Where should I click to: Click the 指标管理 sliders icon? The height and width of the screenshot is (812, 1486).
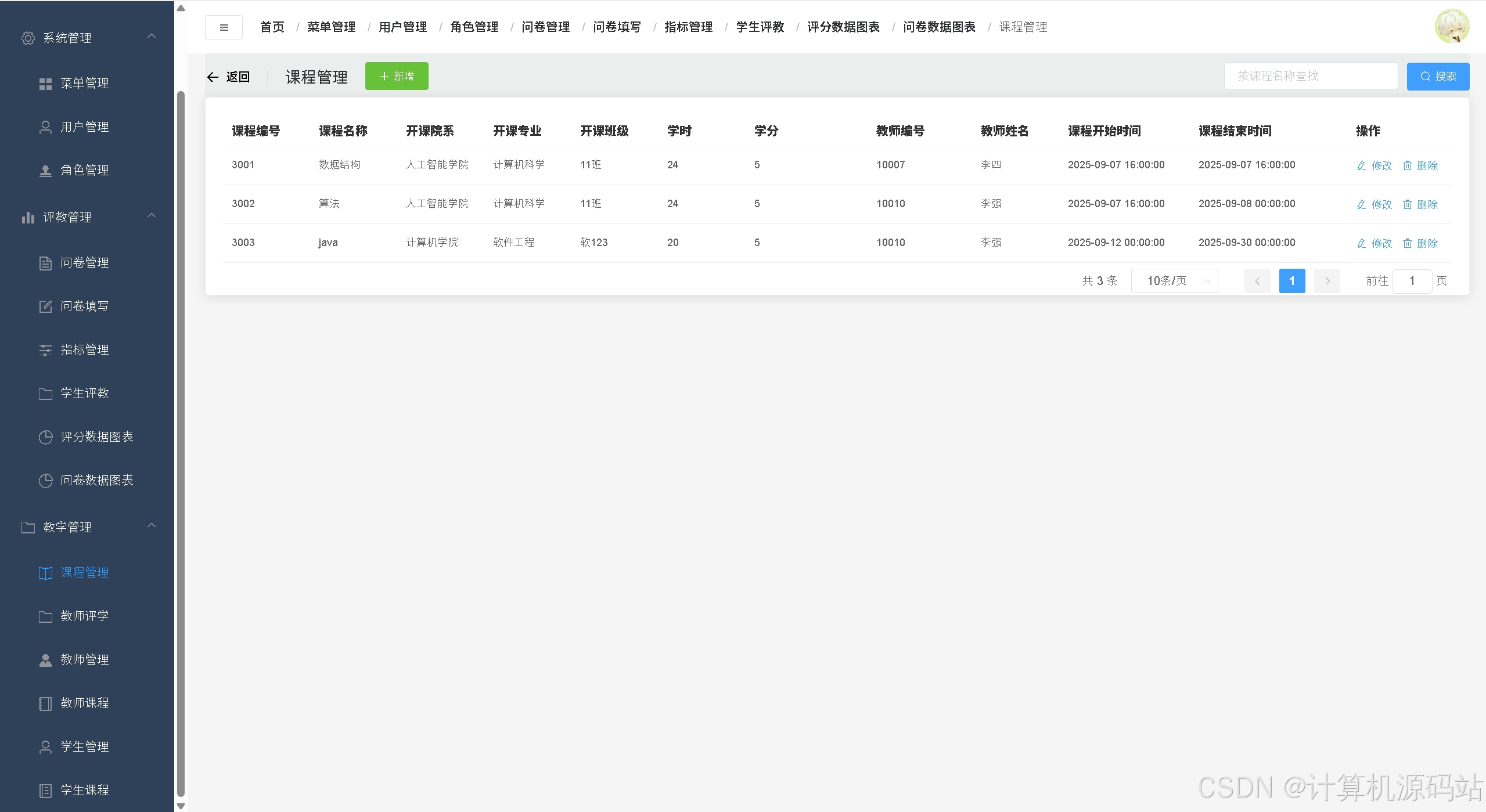coord(45,350)
